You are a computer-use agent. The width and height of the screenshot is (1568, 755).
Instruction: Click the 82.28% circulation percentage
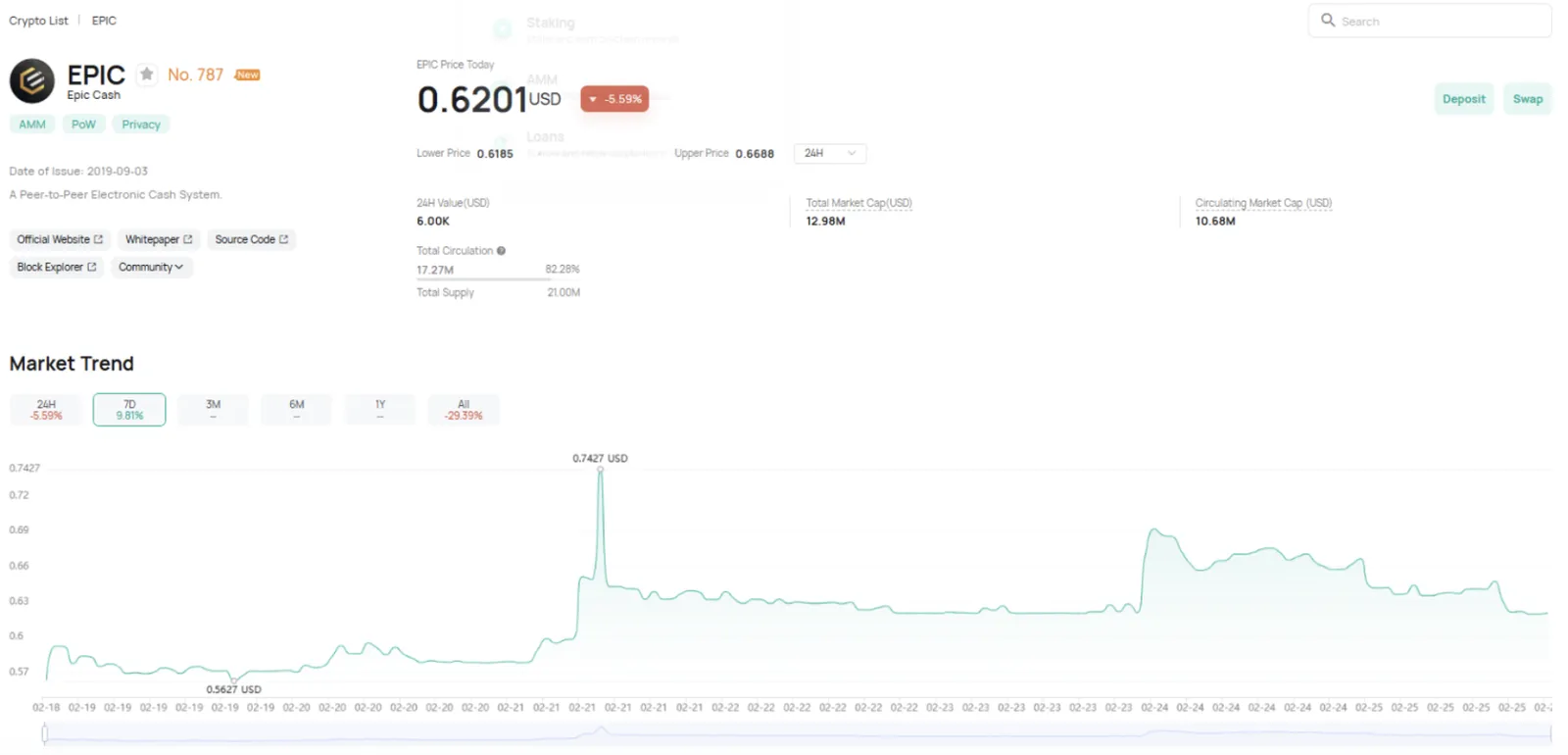click(x=563, y=269)
